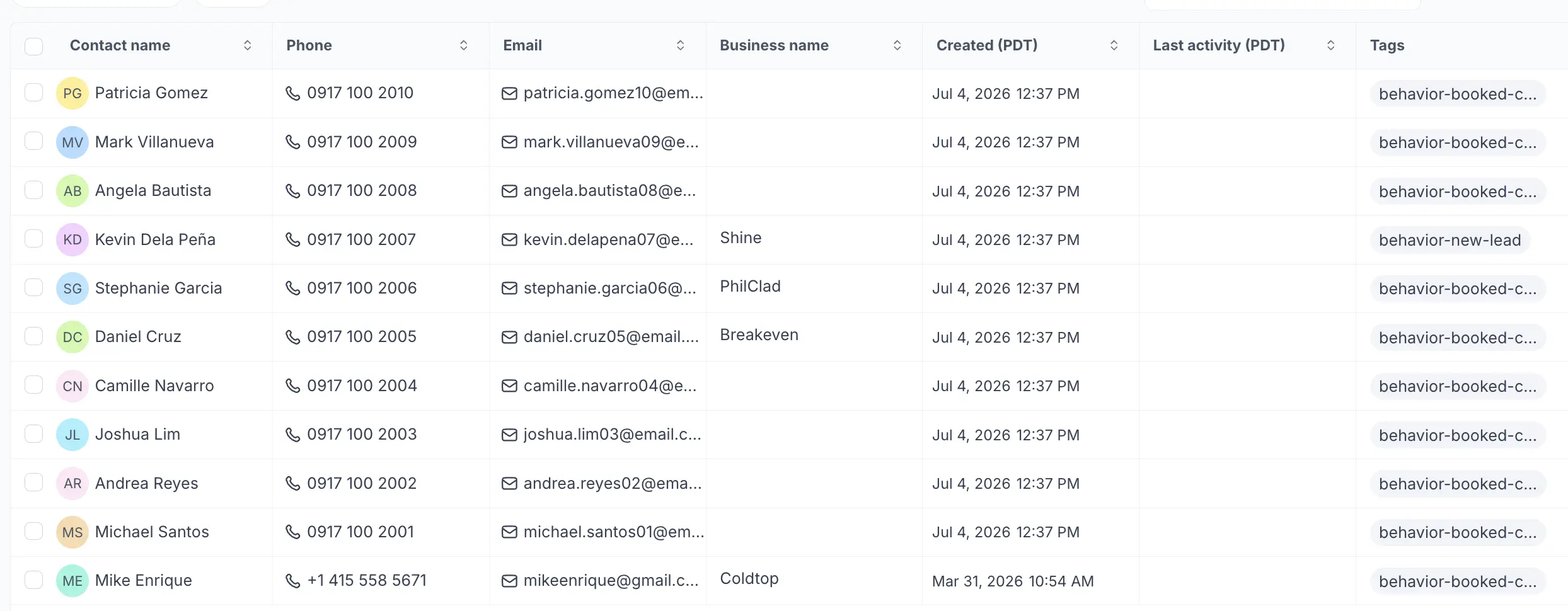Select Angela Bautista's row checkbox
The width and height of the screenshot is (1568, 611).
click(33, 190)
